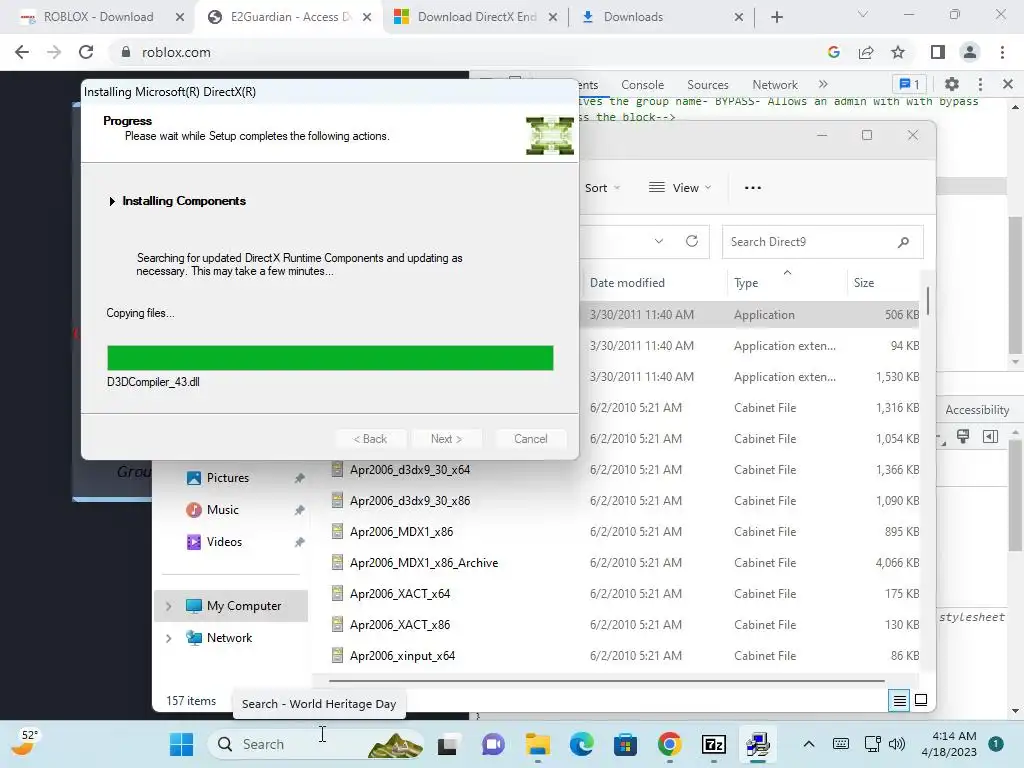Open 7-Zip from taskbar
Image resolution: width=1024 pixels, height=768 pixels.
pyautogui.click(x=714, y=744)
